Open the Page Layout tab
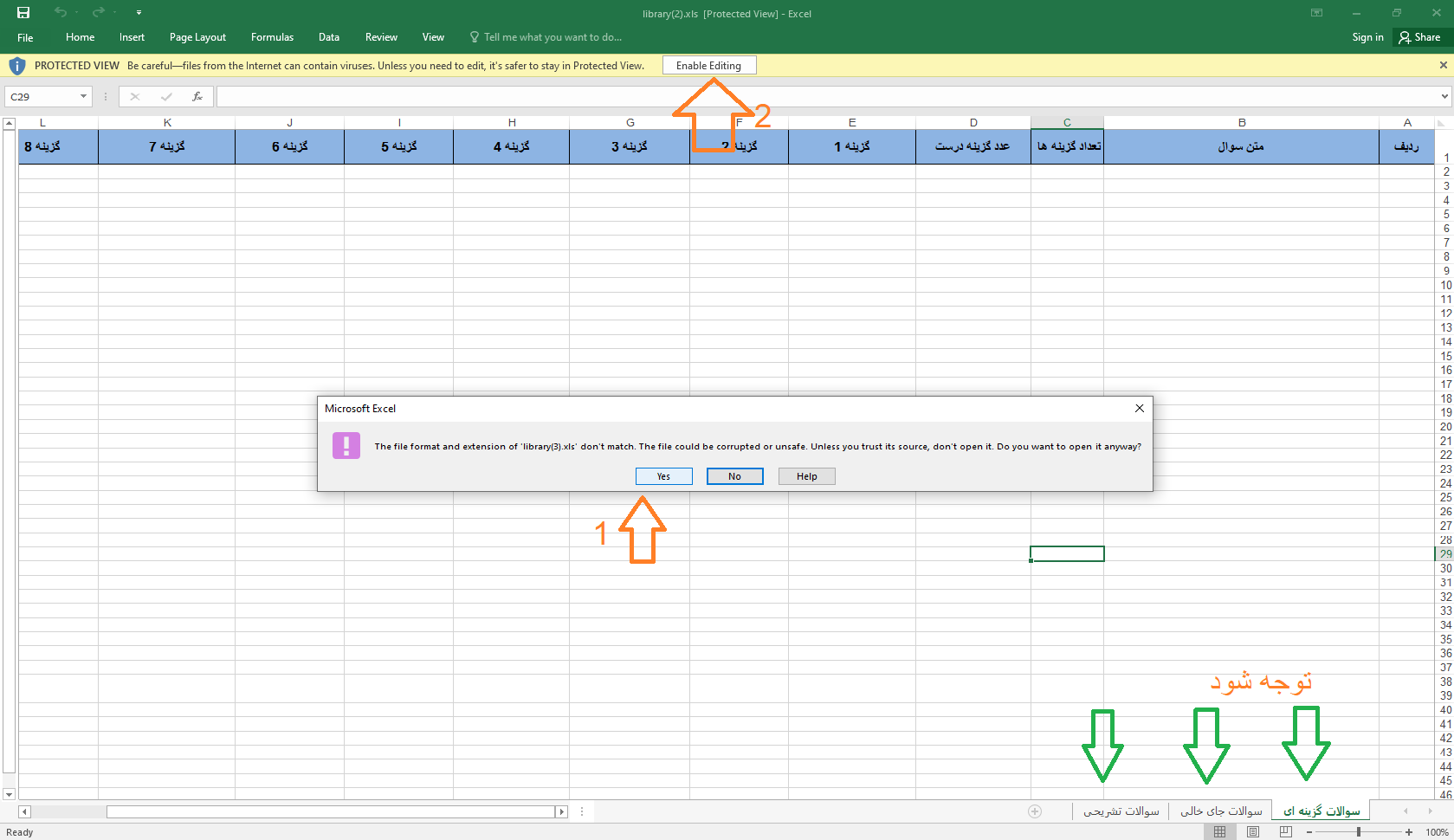The width and height of the screenshot is (1454, 840). click(197, 37)
